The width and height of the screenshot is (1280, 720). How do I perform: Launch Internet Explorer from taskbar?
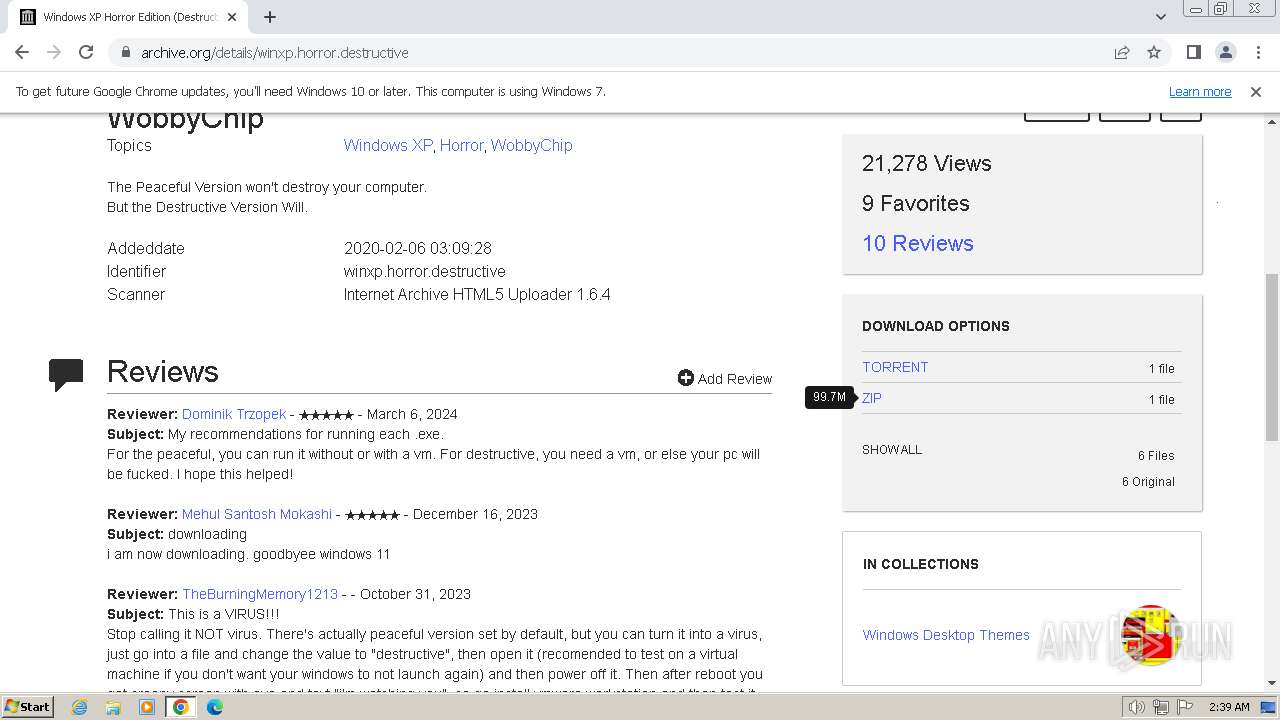[79, 707]
